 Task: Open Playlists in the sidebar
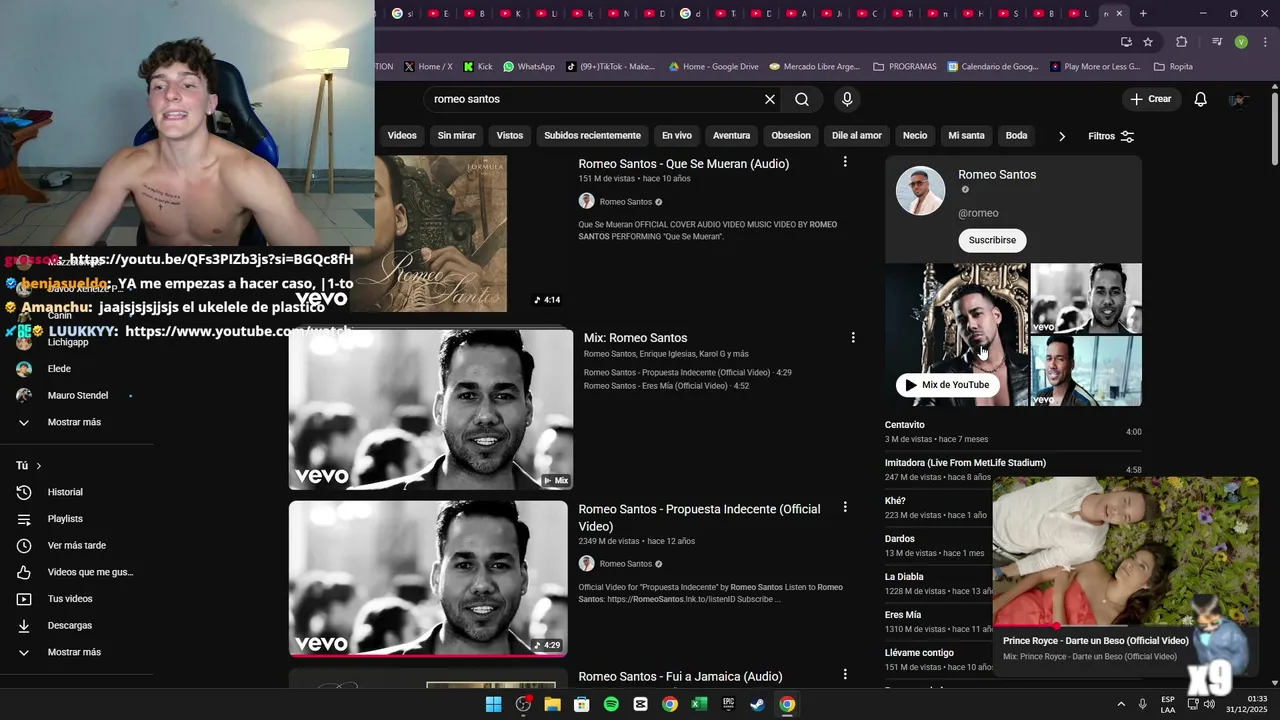[x=65, y=519]
